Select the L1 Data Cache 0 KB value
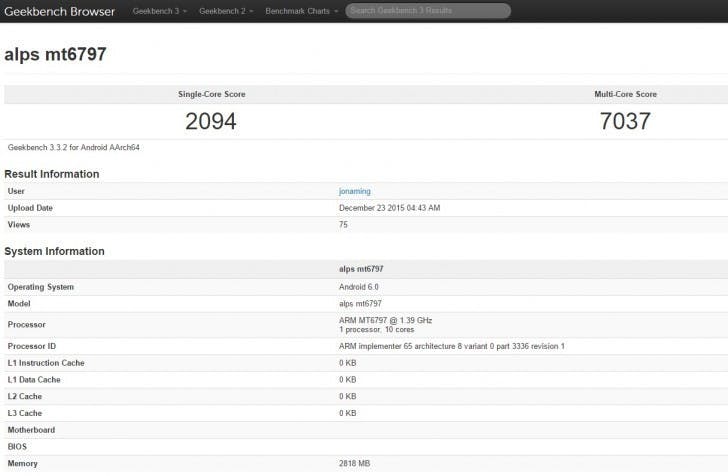 coord(347,380)
